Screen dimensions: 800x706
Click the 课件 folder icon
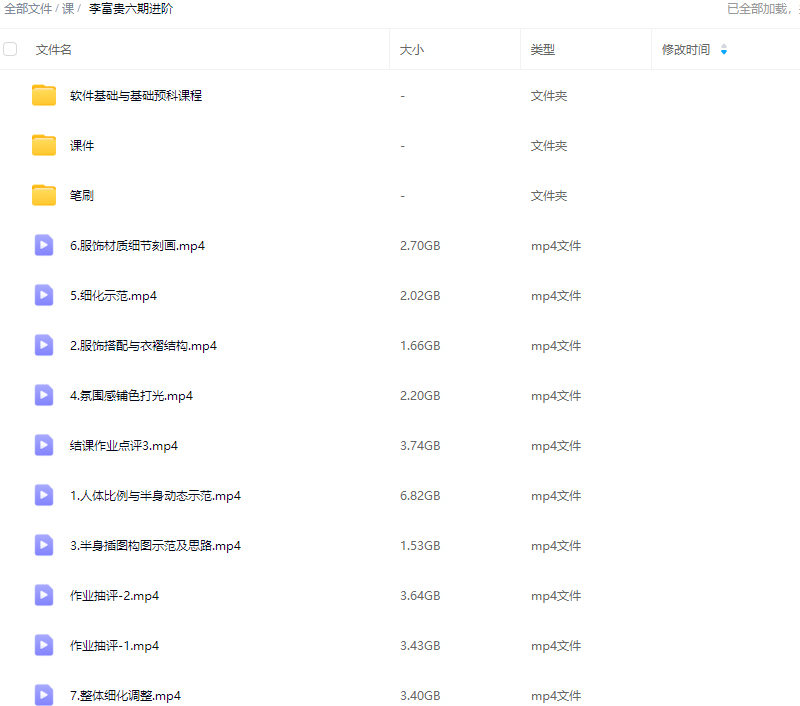click(44, 146)
